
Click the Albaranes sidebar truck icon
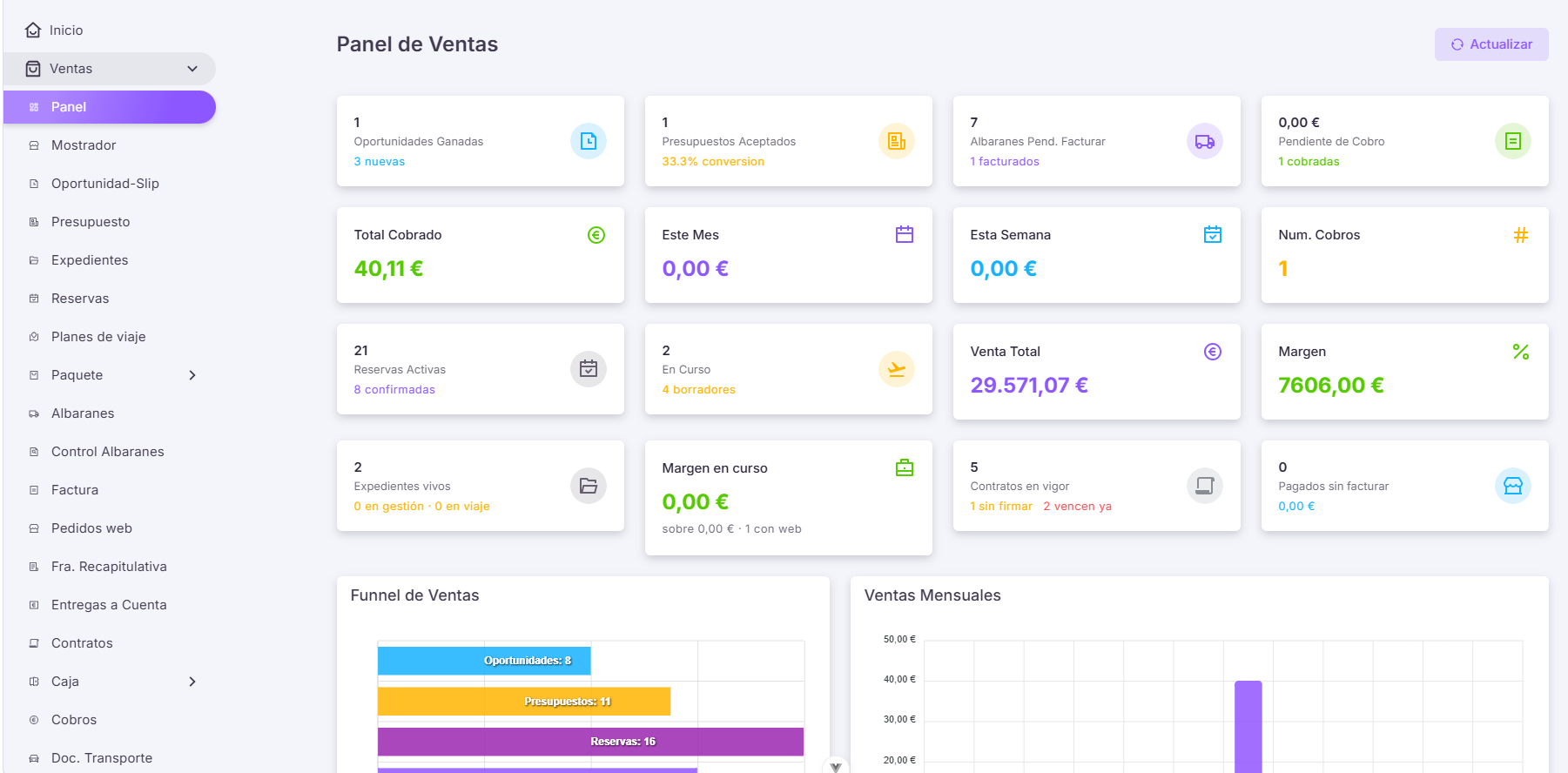coord(34,413)
